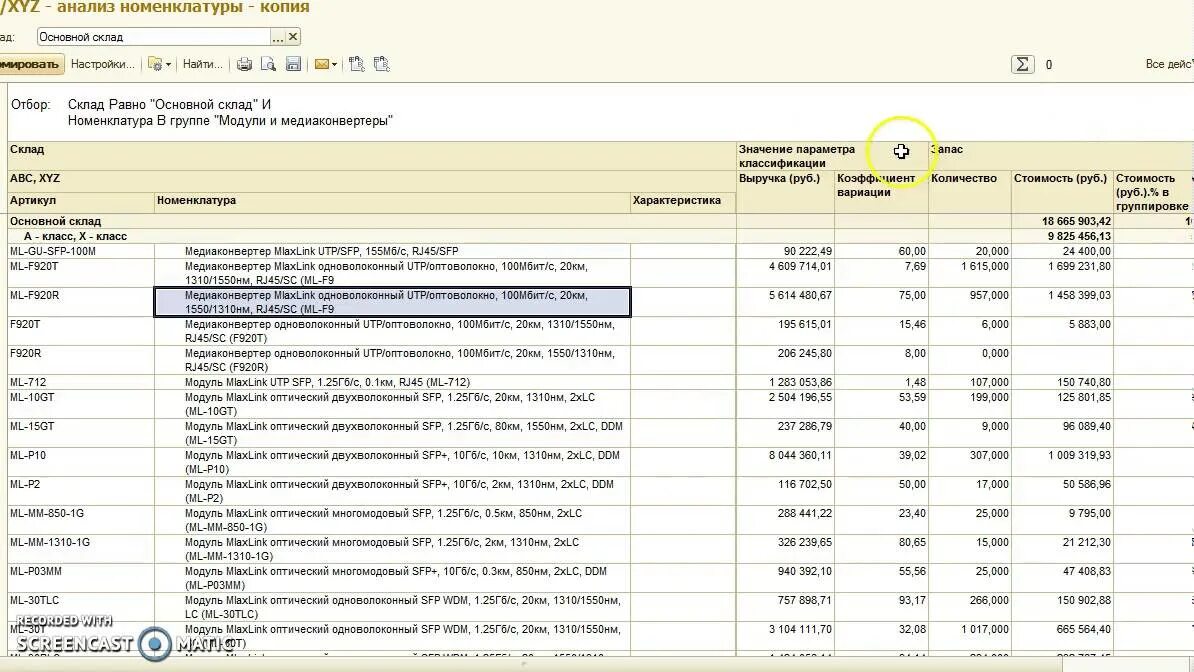Click the sigma sum icon
The height and width of the screenshot is (672, 1194).
click(1023, 65)
